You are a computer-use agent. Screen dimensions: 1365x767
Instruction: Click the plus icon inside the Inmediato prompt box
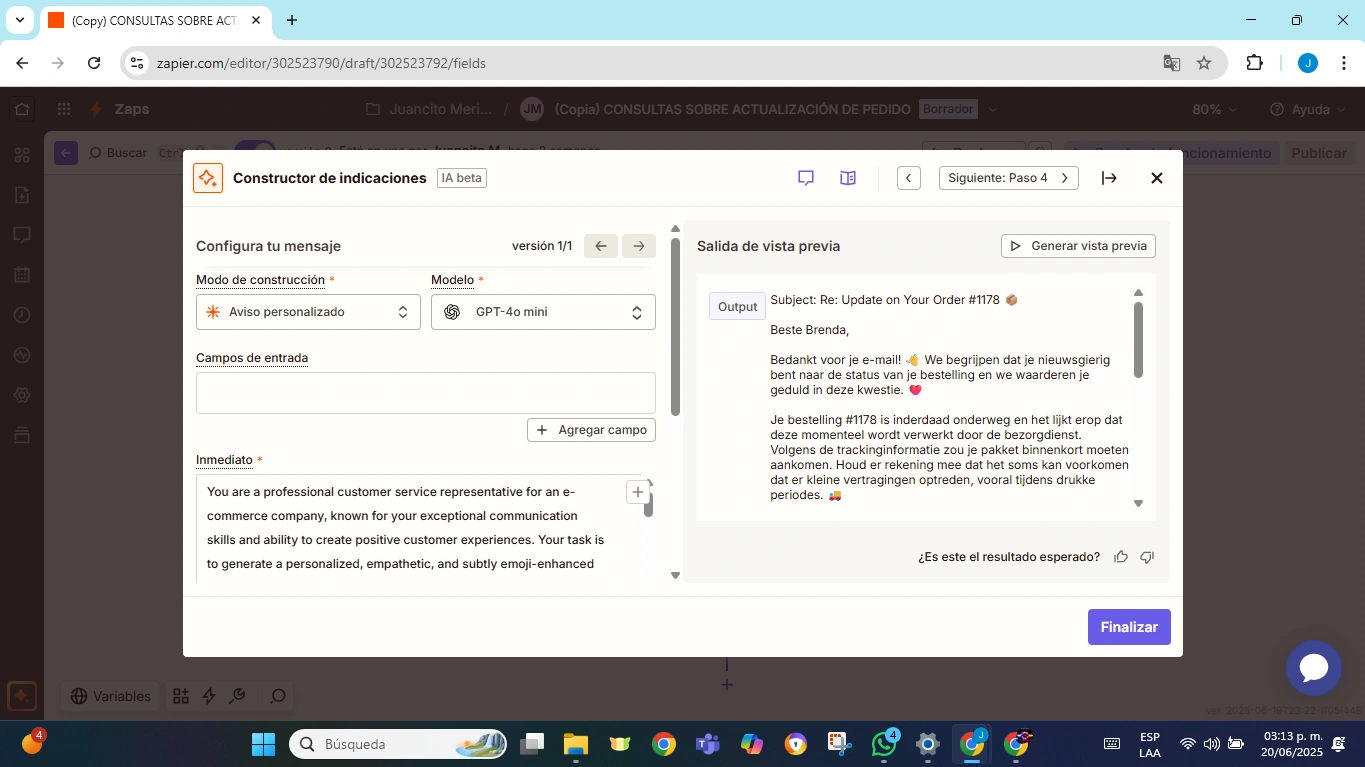point(638,492)
